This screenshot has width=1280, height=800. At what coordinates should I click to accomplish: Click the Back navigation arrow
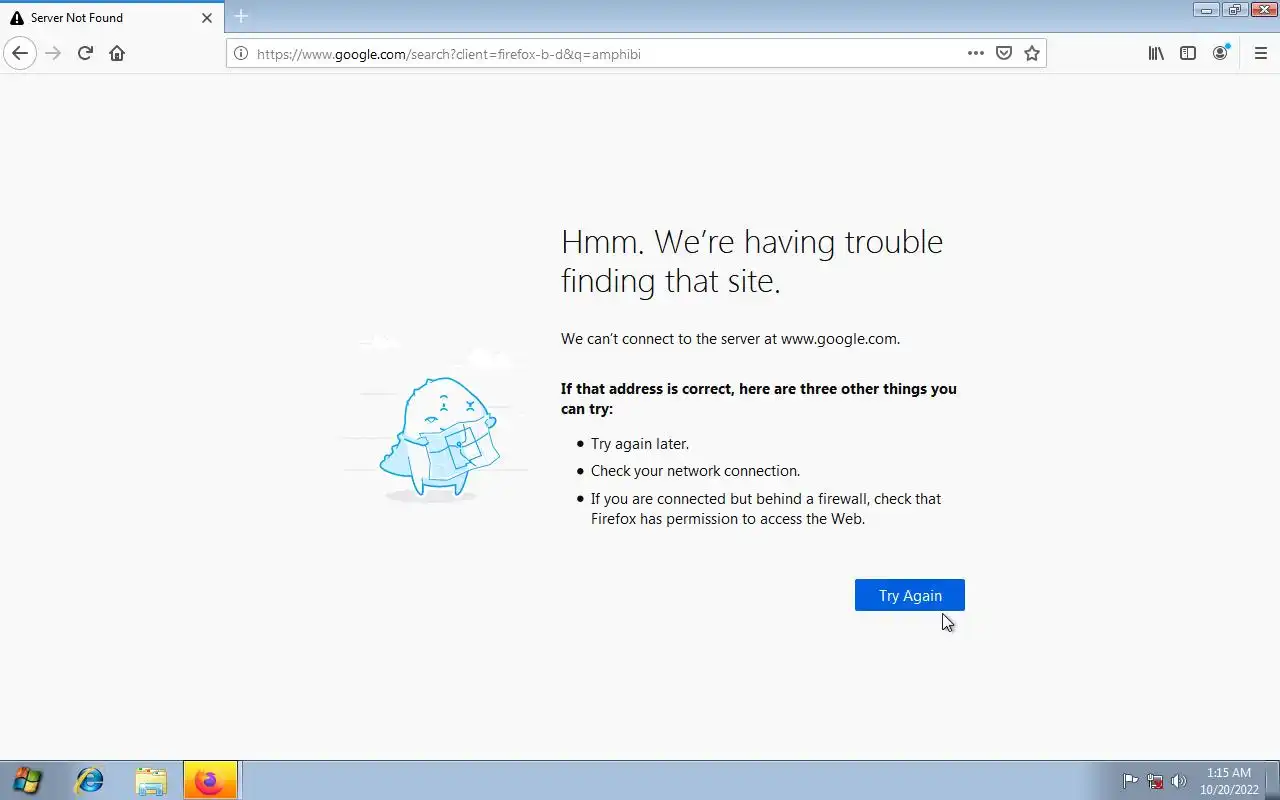20,53
